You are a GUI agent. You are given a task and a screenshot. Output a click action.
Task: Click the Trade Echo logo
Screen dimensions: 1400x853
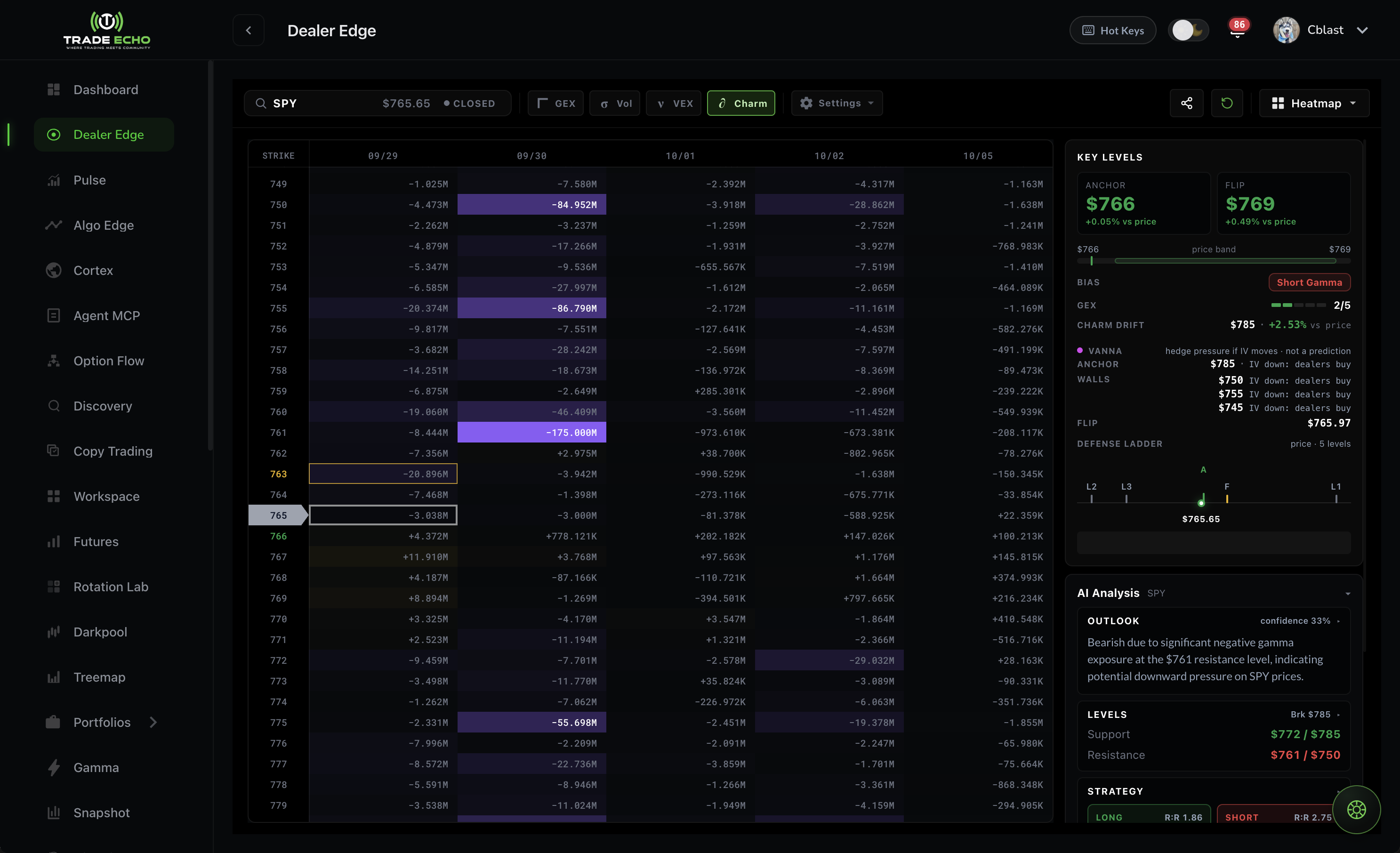(107, 30)
